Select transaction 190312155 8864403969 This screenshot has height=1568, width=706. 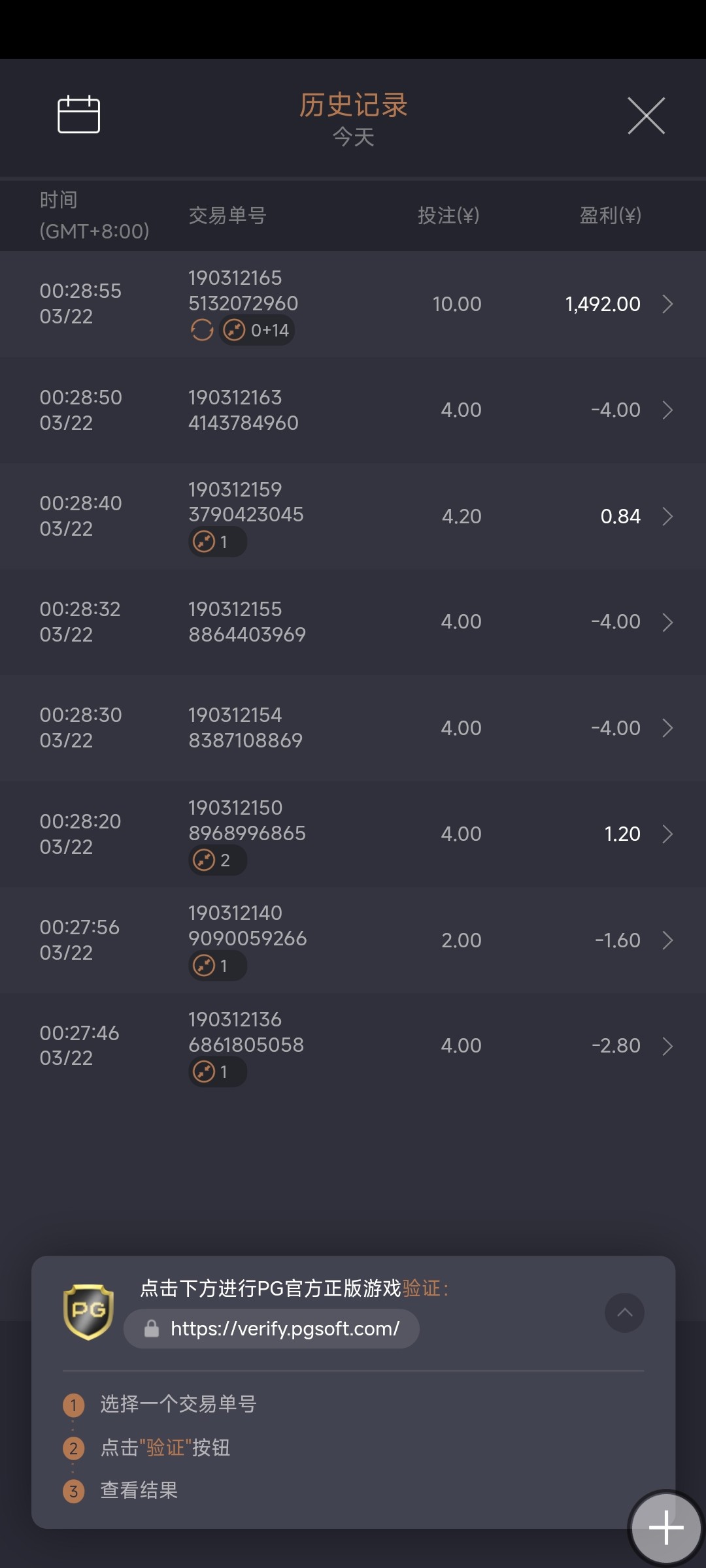(x=246, y=622)
